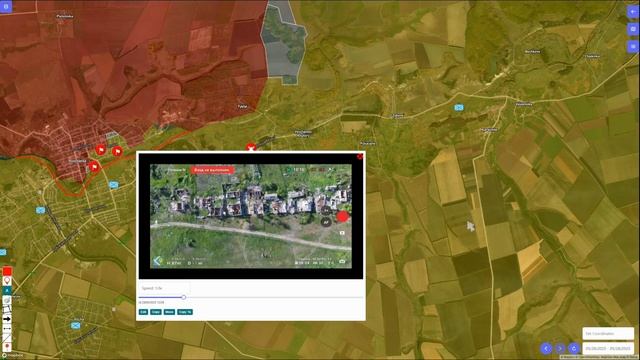Select the double-headed measure arrow tool
This screenshot has width=640, height=360.
(x=7, y=328)
